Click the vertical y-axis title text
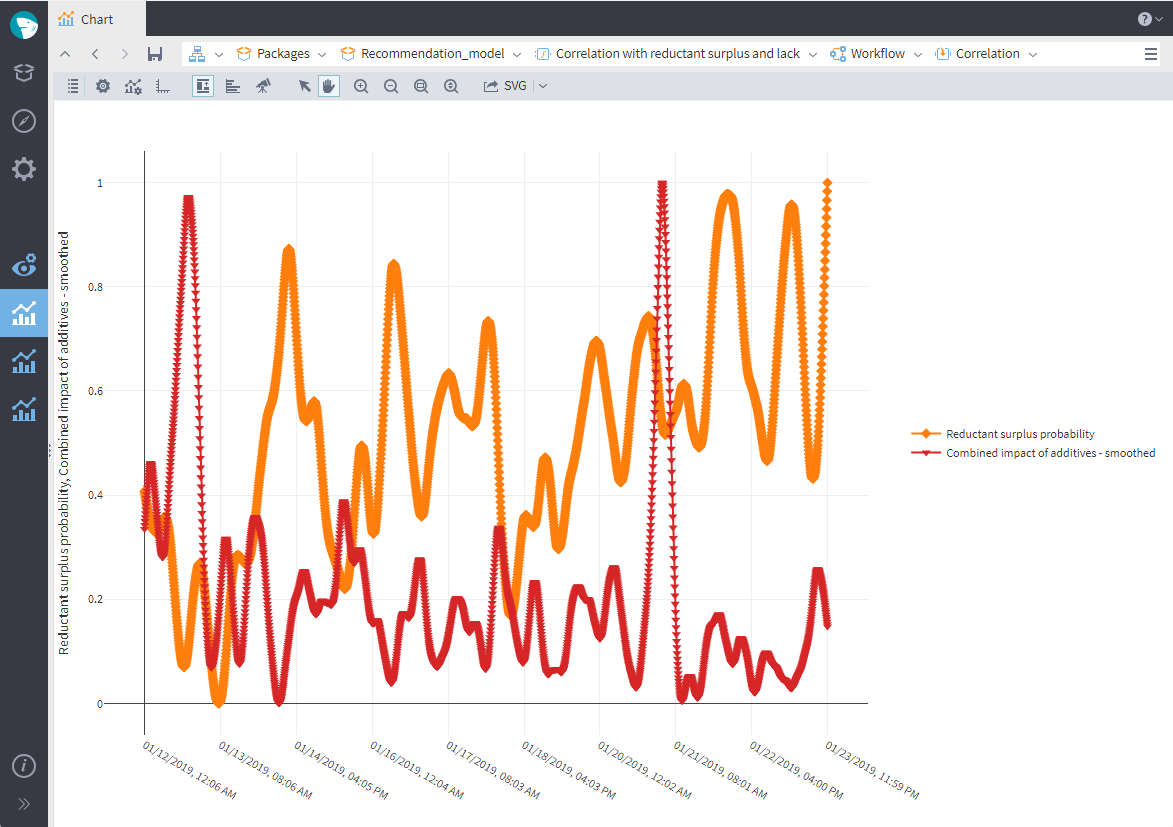The width and height of the screenshot is (1173, 827). (64, 442)
